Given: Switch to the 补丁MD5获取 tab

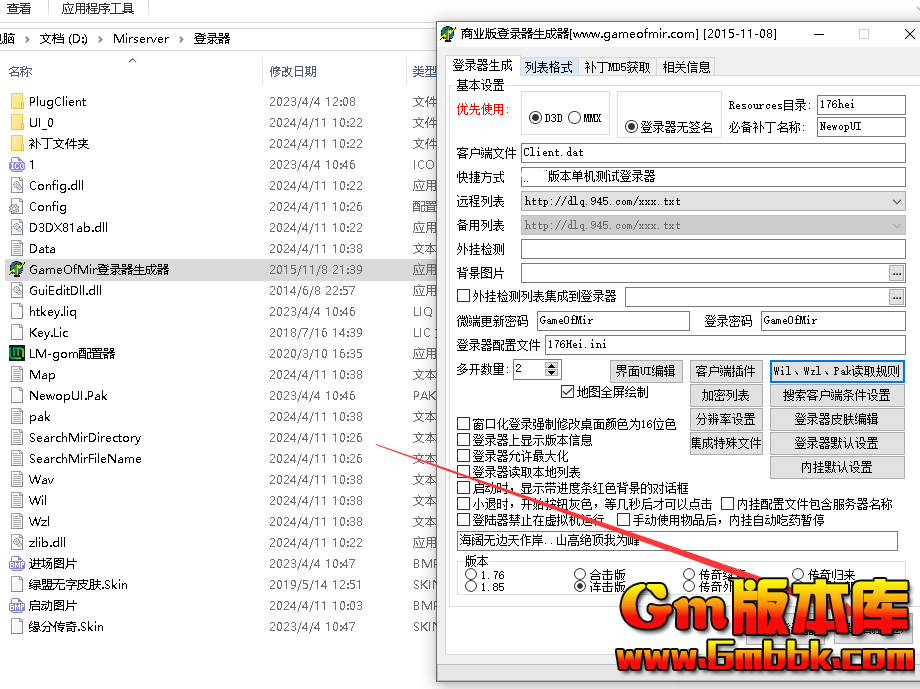Looking at the screenshot, I should pyautogui.click(x=617, y=67).
